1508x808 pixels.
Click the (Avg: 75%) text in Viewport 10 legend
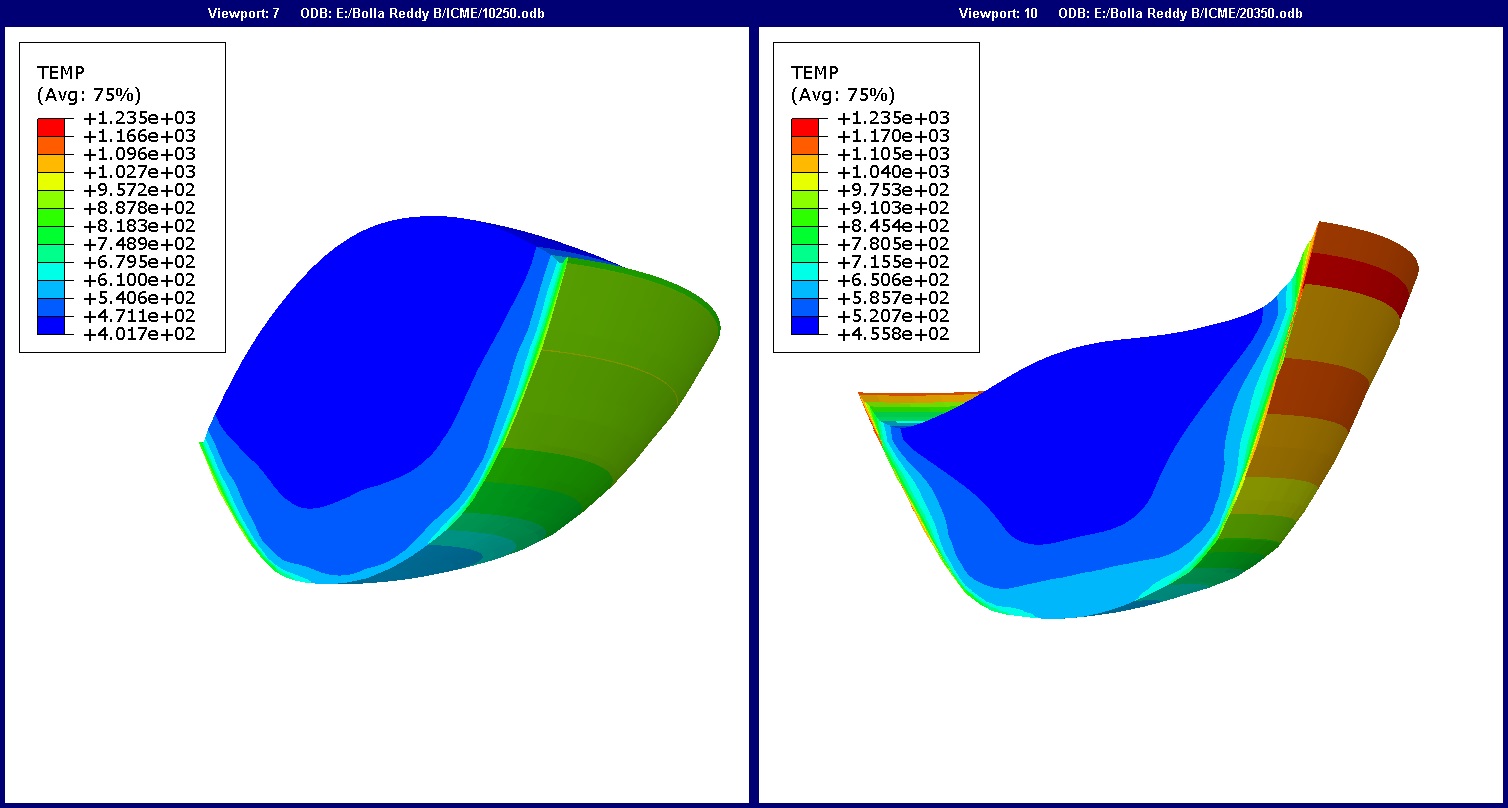click(842, 95)
